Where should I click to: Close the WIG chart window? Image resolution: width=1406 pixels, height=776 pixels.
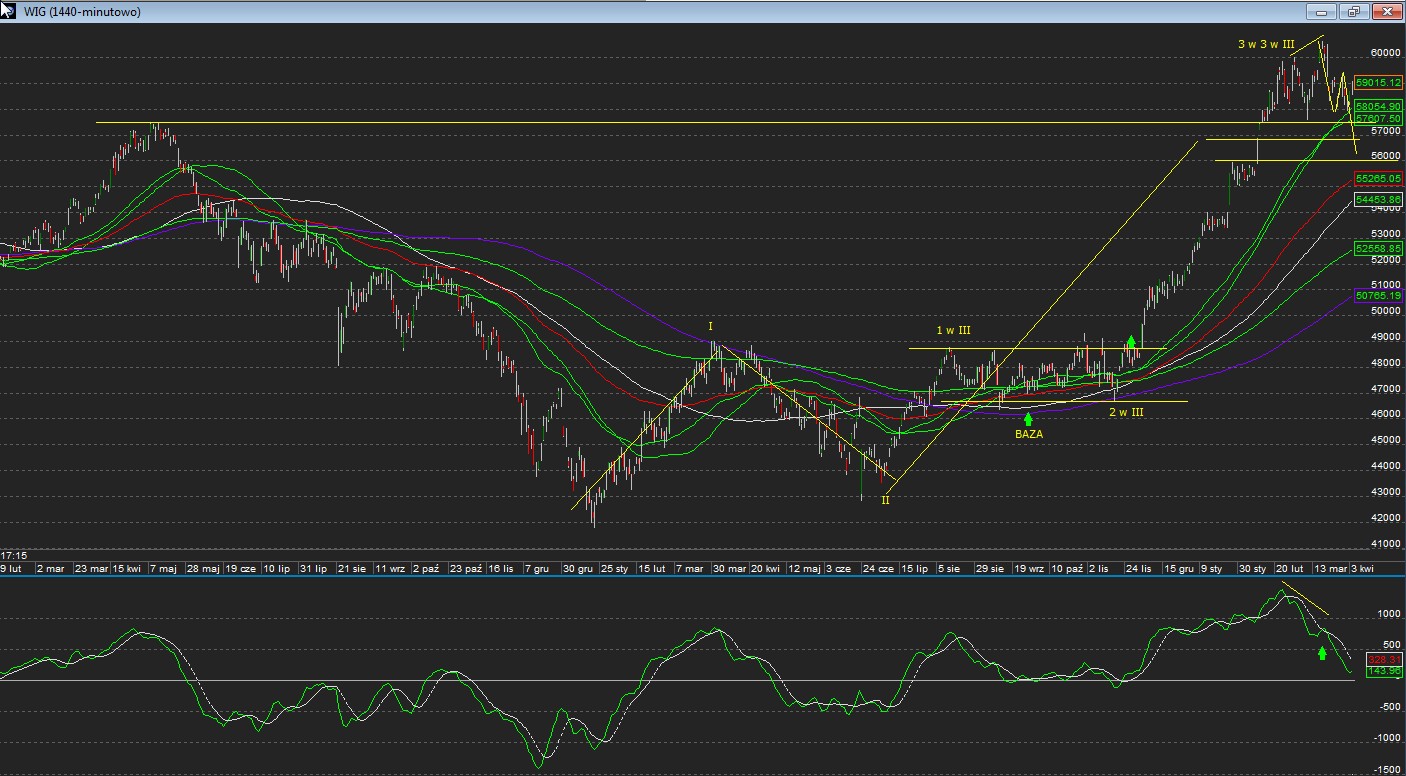point(1387,12)
